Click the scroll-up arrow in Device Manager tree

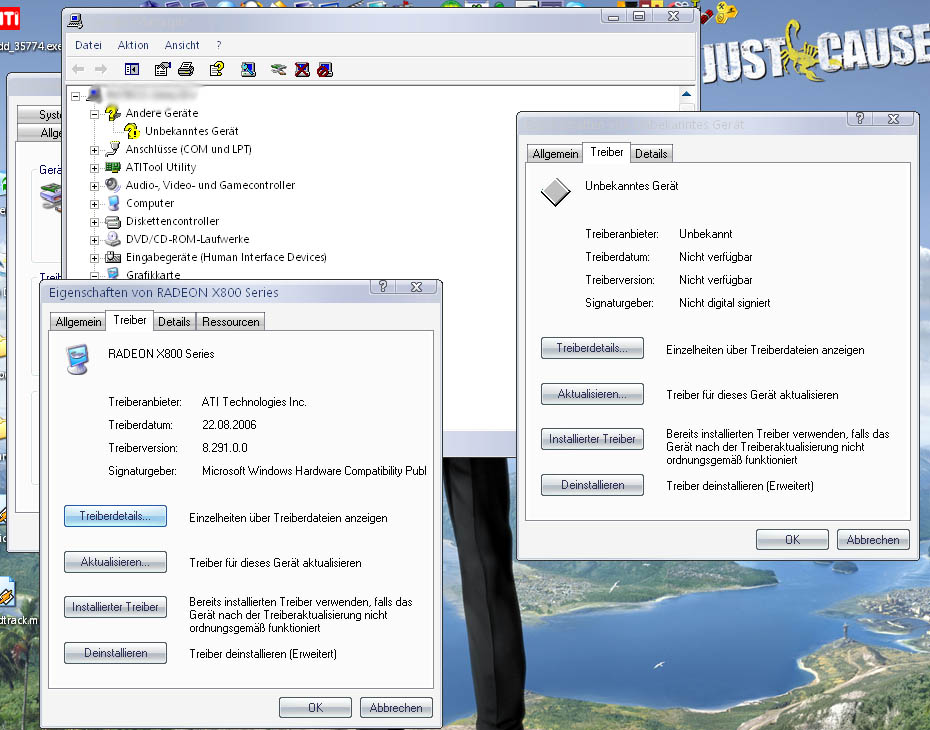click(x=686, y=94)
